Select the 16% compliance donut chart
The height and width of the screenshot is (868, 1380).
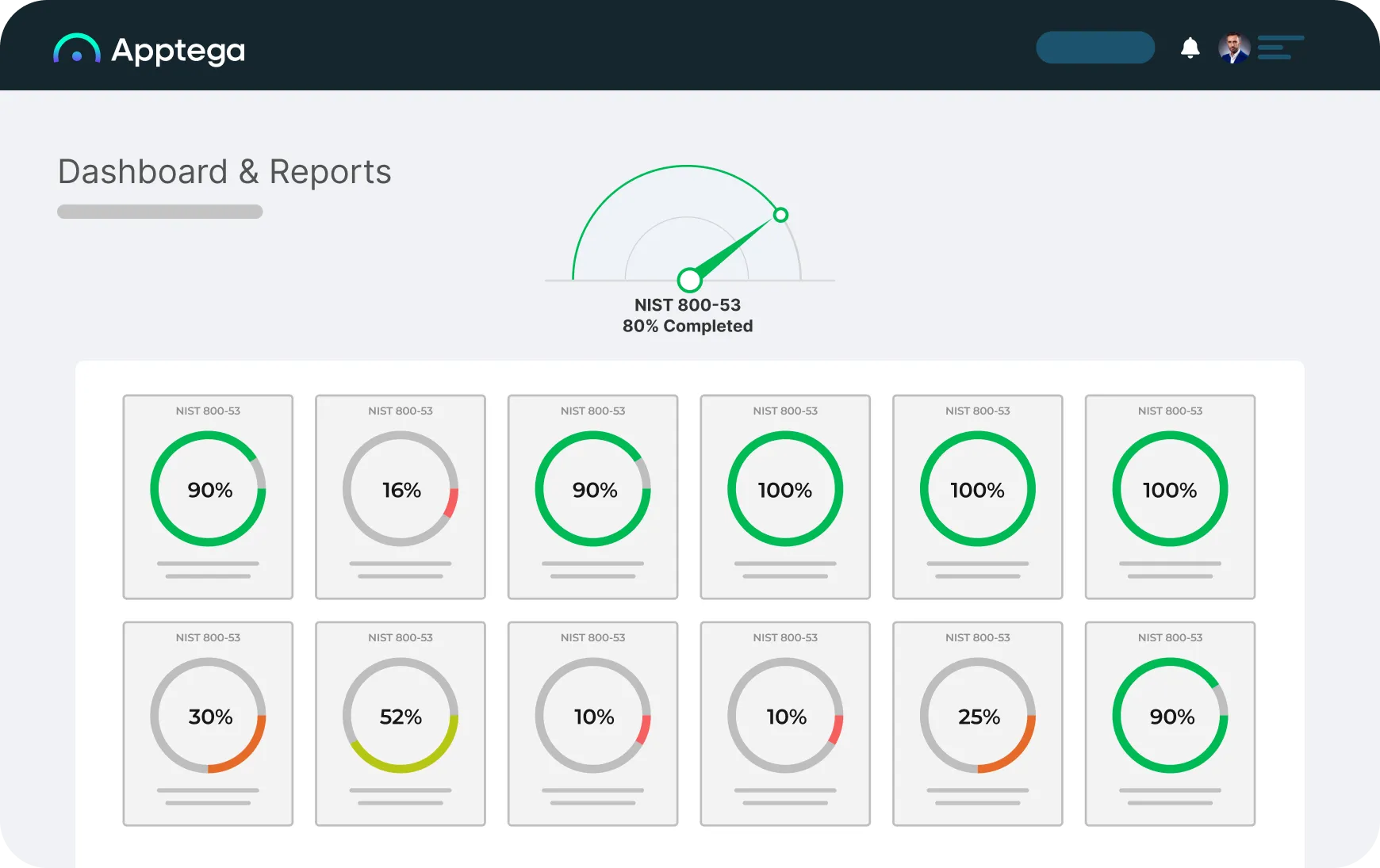click(401, 489)
